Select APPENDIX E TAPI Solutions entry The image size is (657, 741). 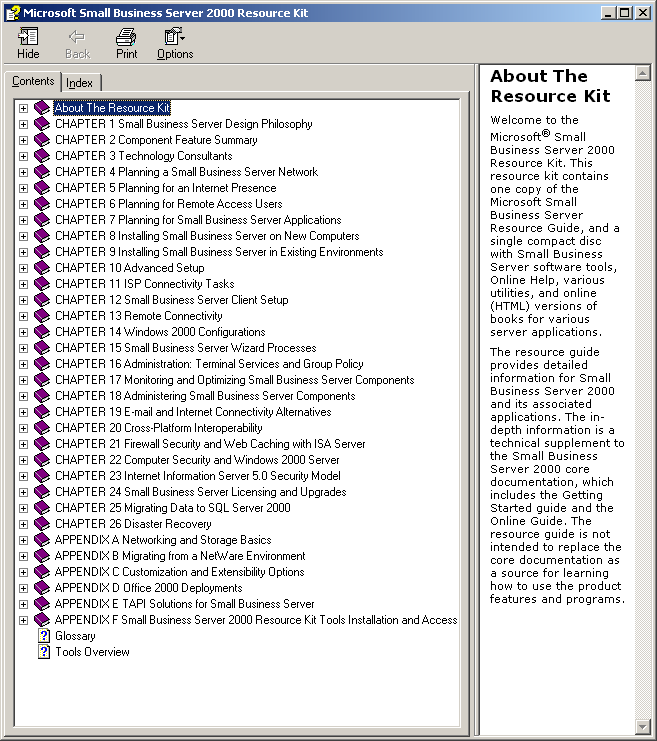[x=185, y=604]
